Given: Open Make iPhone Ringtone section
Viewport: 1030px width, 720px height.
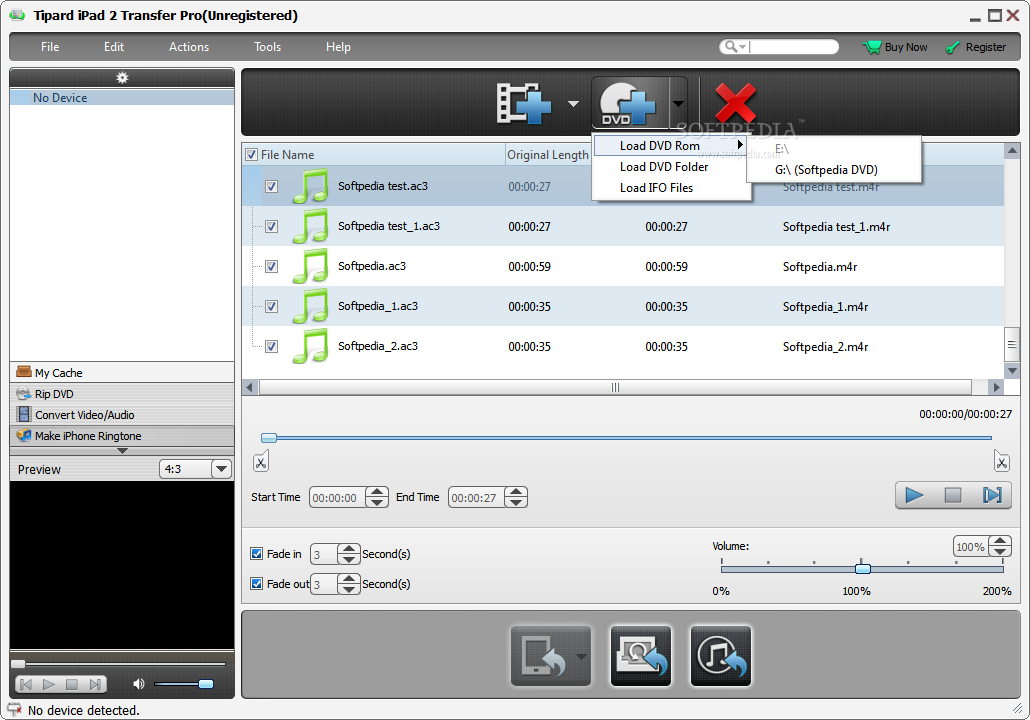Looking at the screenshot, I should click(122, 436).
